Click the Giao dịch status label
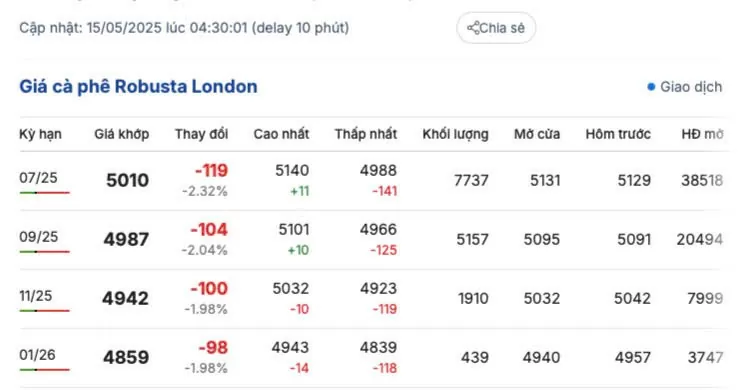 coord(691,87)
